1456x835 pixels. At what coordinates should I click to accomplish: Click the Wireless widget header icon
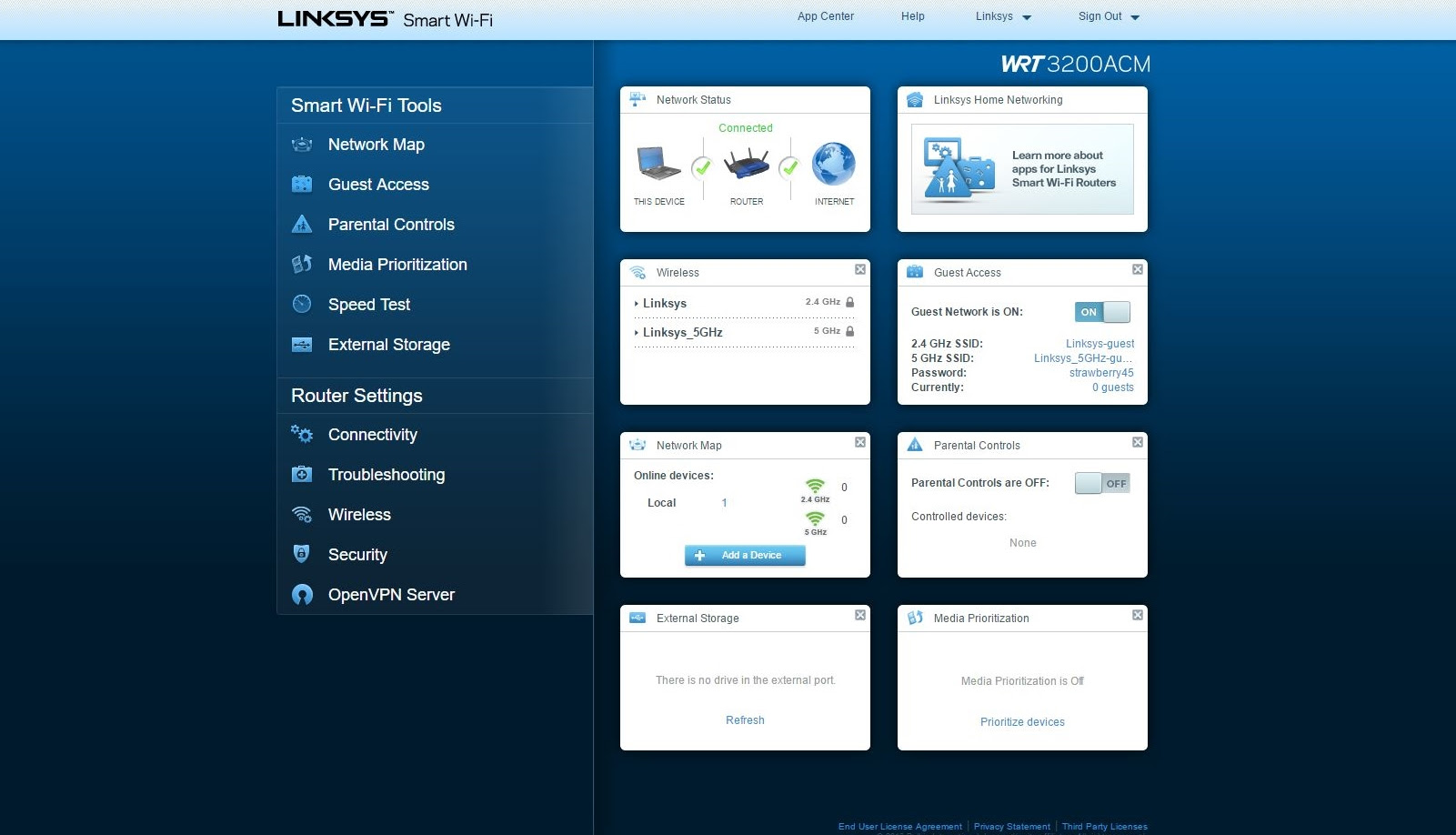[638, 272]
